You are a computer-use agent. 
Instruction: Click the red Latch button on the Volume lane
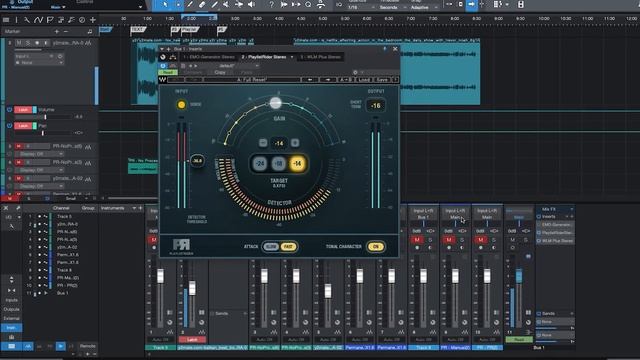coord(23,110)
